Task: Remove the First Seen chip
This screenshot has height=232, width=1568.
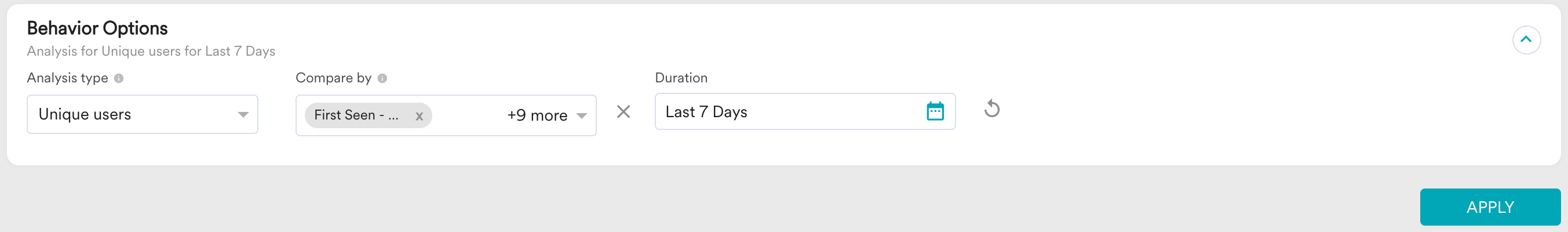Action: pyautogui.click(x=420, y=115)
